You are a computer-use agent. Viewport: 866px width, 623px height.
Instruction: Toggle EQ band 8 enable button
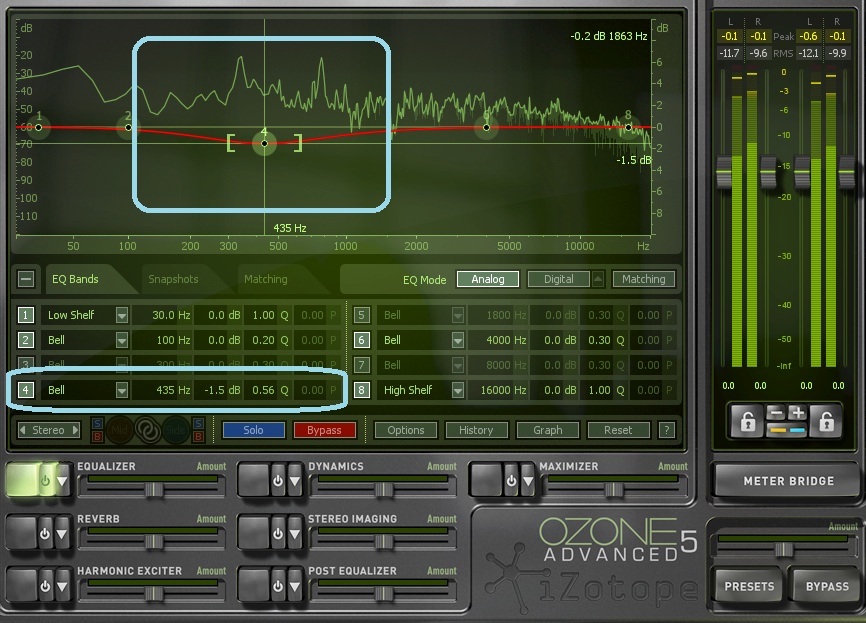[x=361, y=390]
